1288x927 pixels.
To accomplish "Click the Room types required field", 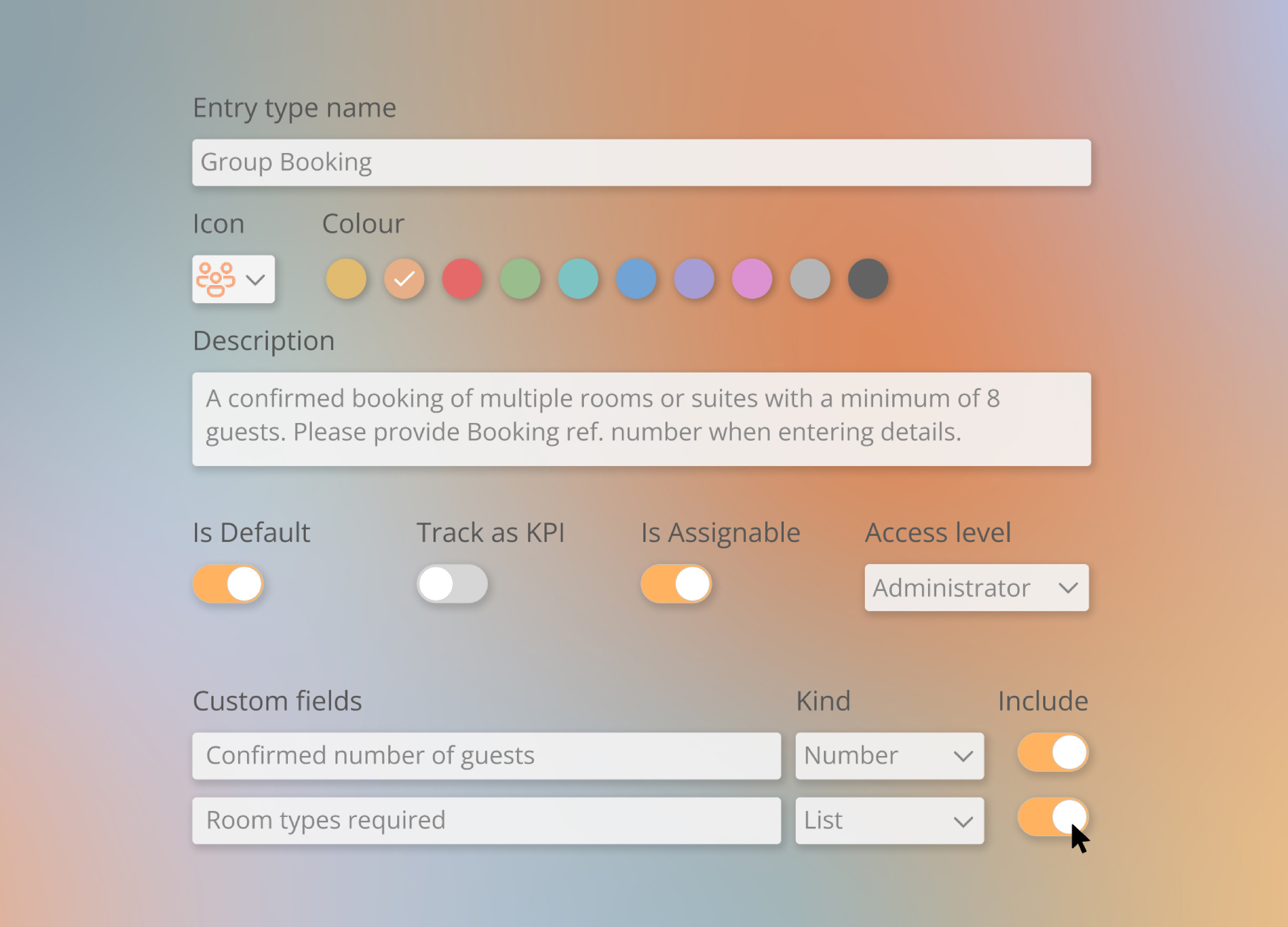I will (486, 820).
